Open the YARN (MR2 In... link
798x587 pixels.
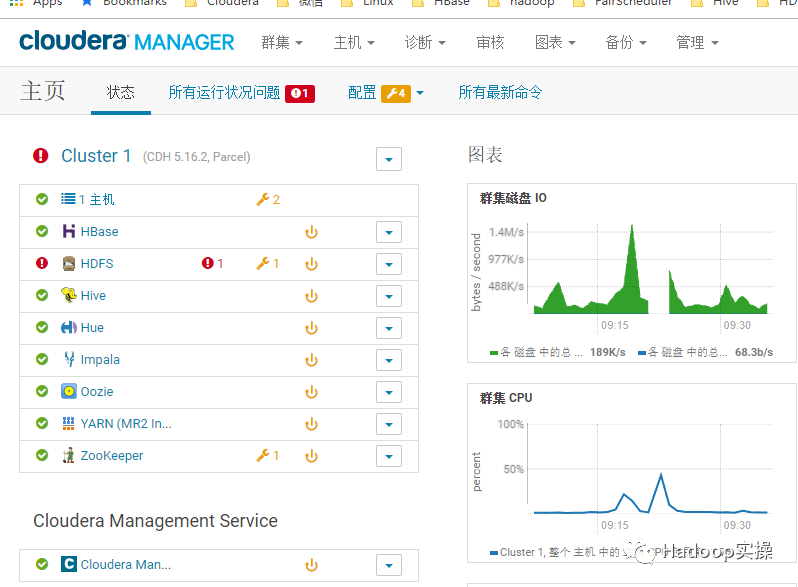click(x=126, y=424)
